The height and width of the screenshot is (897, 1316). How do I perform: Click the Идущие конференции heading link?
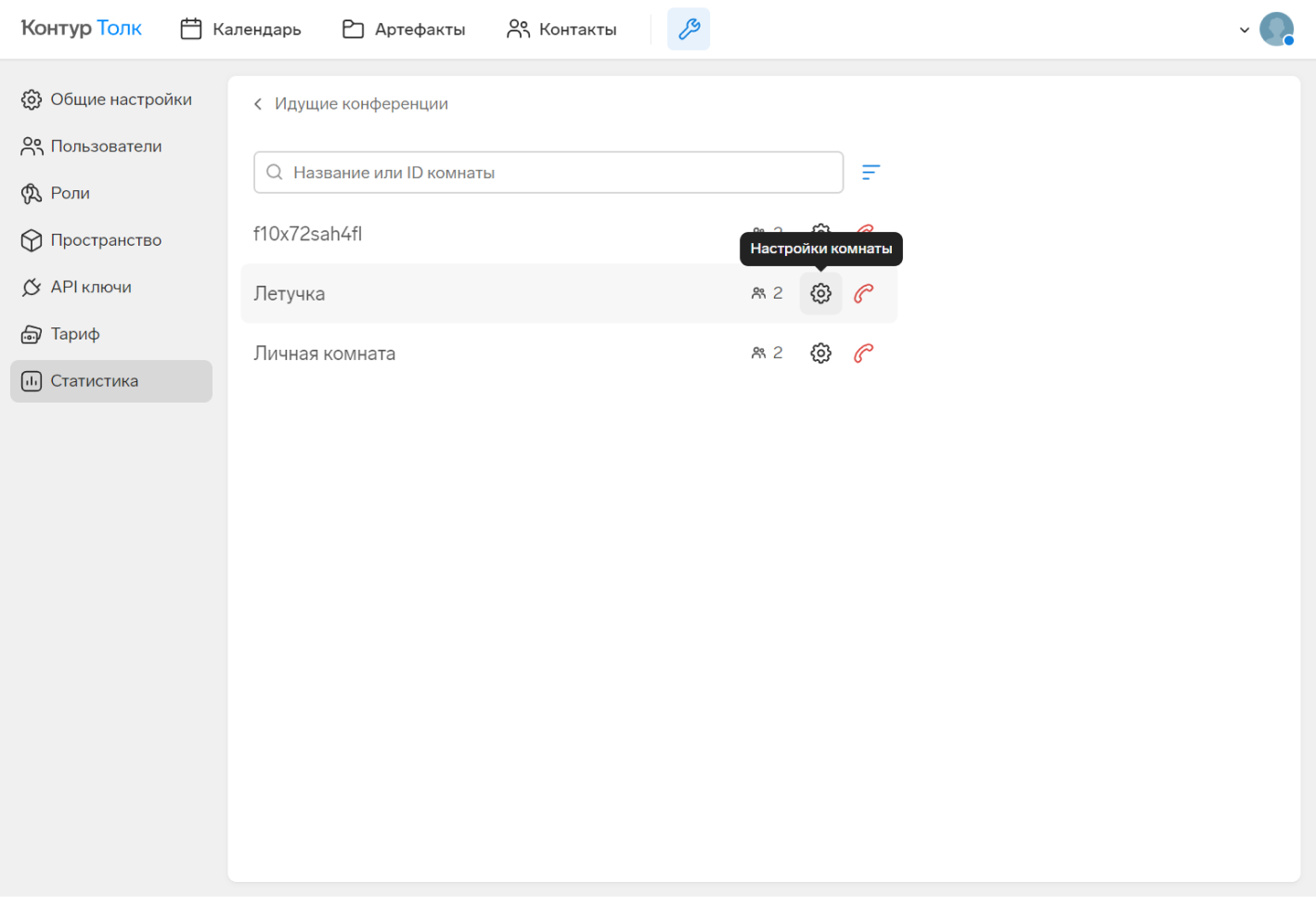coord(361,104)
